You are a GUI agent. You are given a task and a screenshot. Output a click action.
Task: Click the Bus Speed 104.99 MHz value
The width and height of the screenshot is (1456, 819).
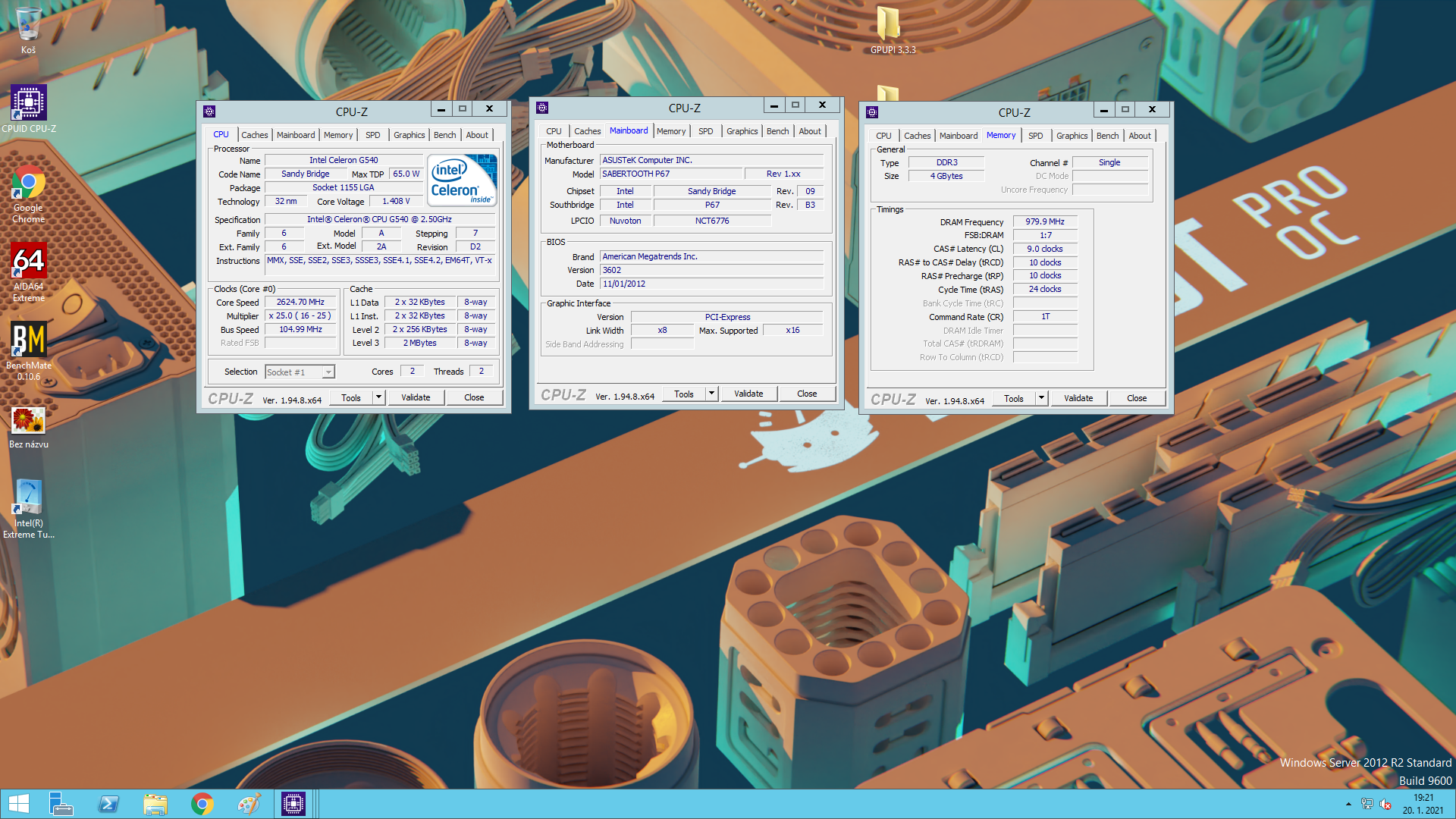pyautogui.click(x=300, y=329)
